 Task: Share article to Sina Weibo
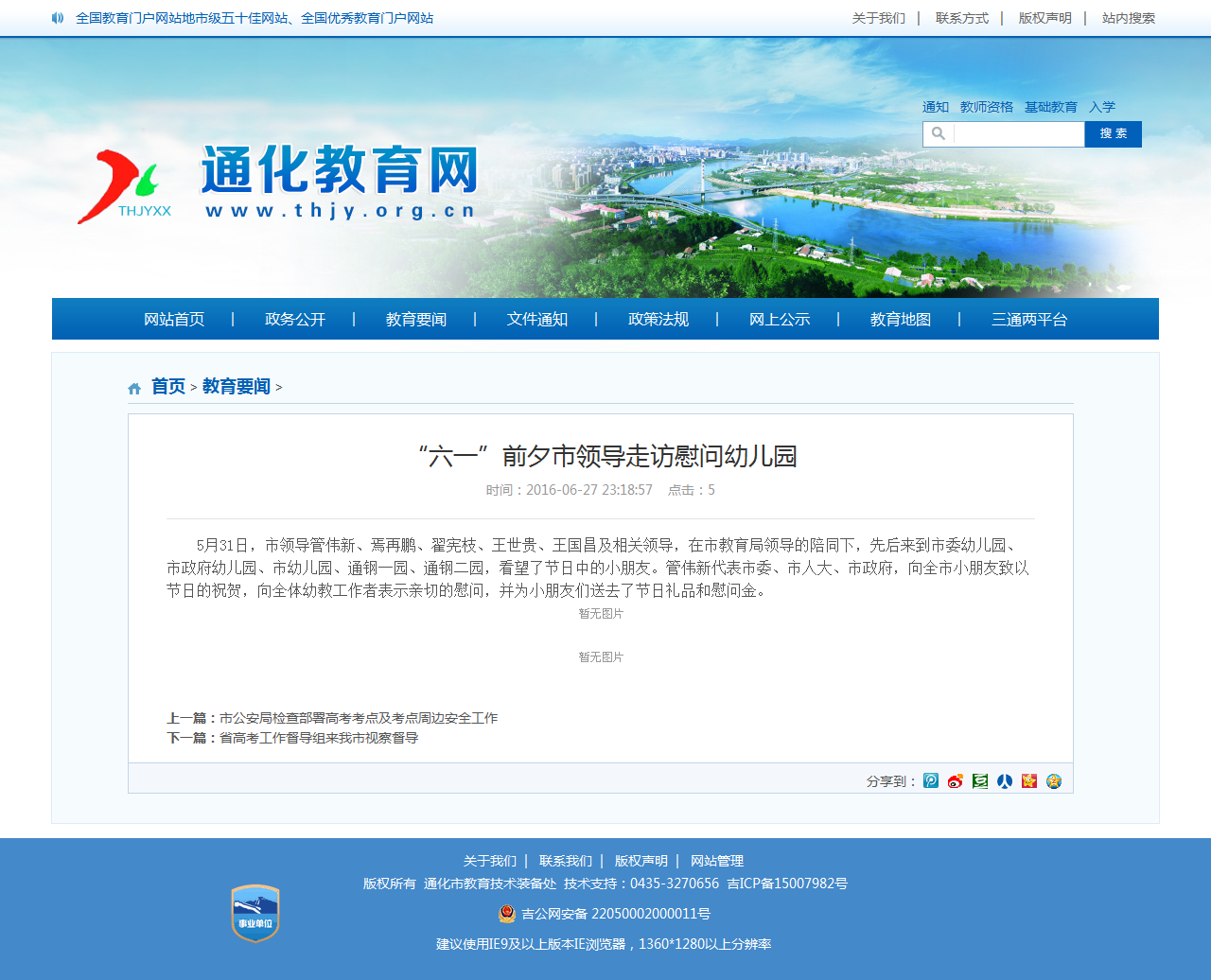956,780
